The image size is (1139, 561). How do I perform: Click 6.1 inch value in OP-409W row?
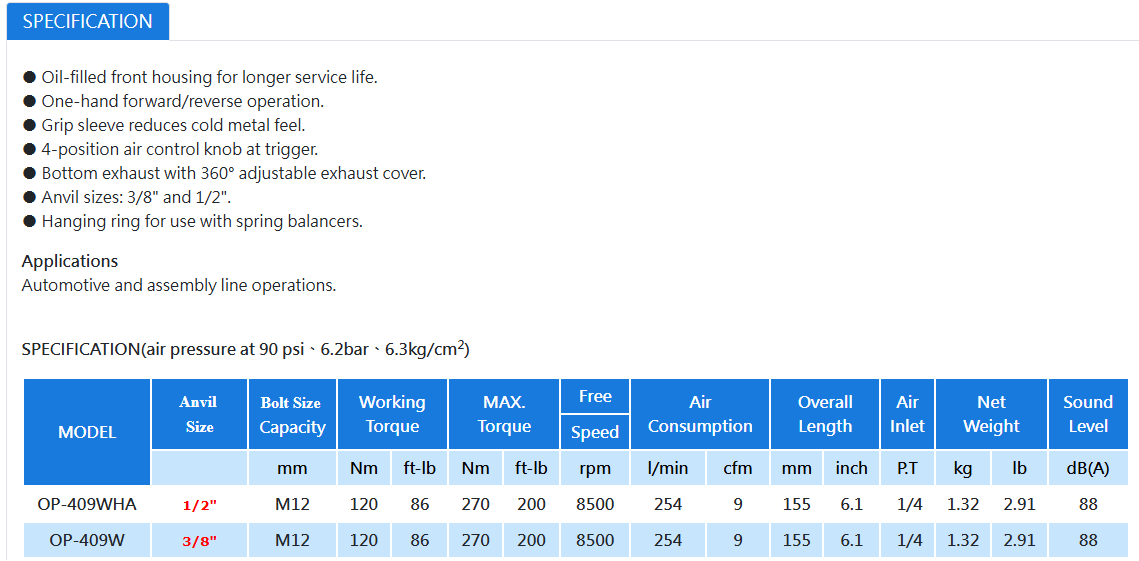tap(851, 541)
